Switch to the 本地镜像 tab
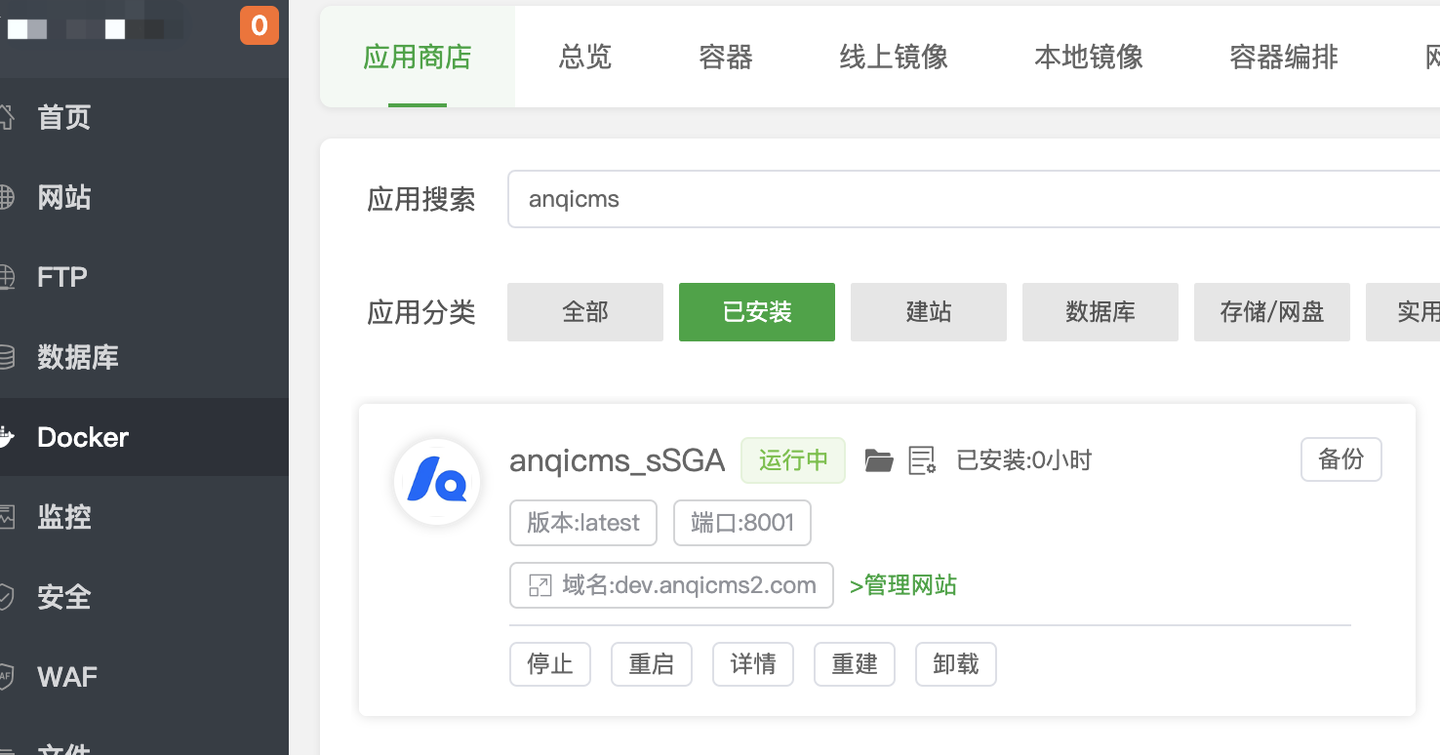Viewport: 1440px width, 755px height. (x=1089, y=57)
